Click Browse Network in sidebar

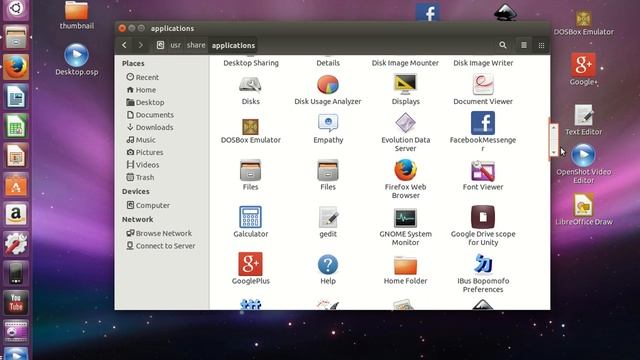click(159, 233)
